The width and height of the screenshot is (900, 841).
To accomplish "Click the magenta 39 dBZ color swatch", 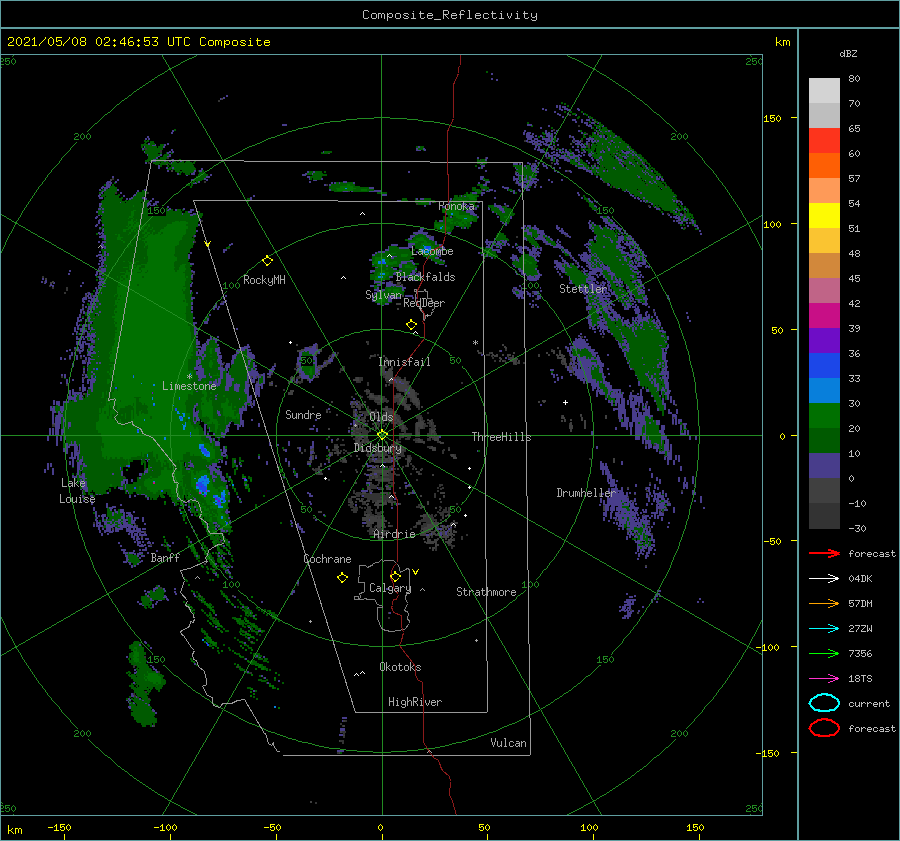I will (824, 315).
